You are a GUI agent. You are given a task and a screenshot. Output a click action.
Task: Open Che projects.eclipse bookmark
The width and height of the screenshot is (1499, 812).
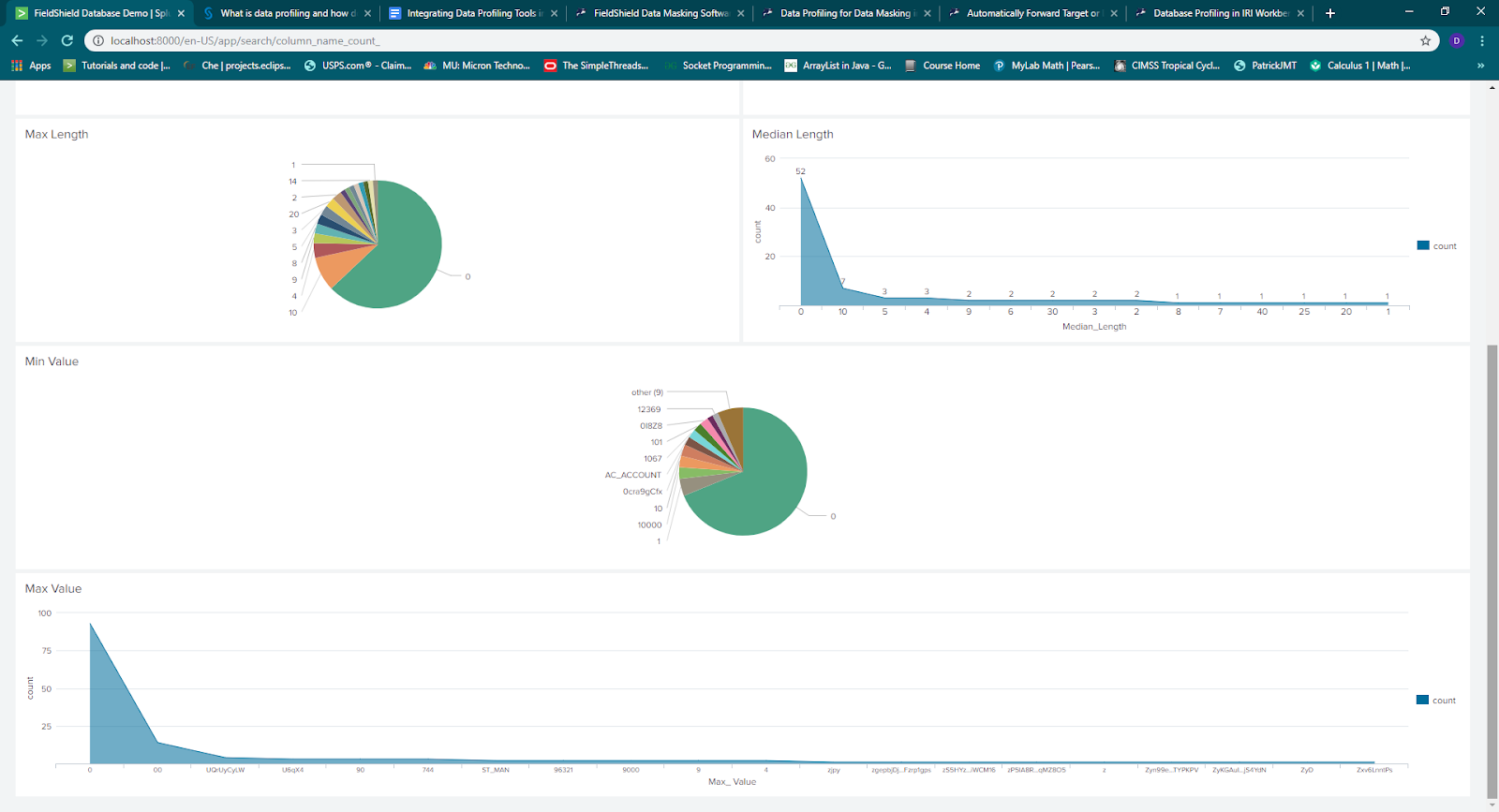point(237,66)
